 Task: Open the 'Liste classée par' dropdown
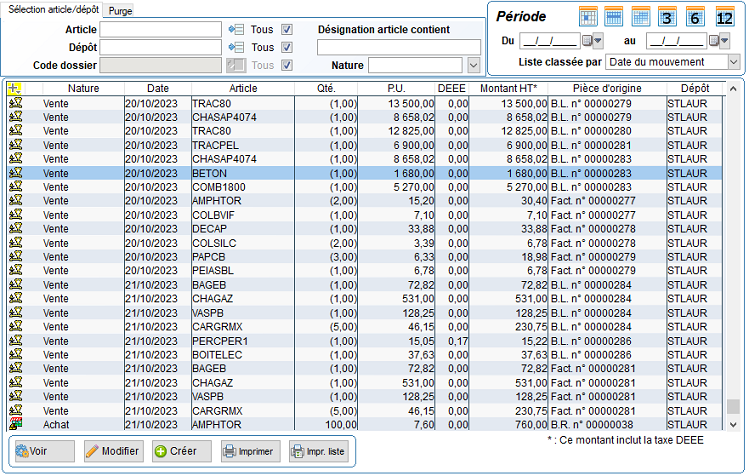pyautogui.click(x=734, y=62)
